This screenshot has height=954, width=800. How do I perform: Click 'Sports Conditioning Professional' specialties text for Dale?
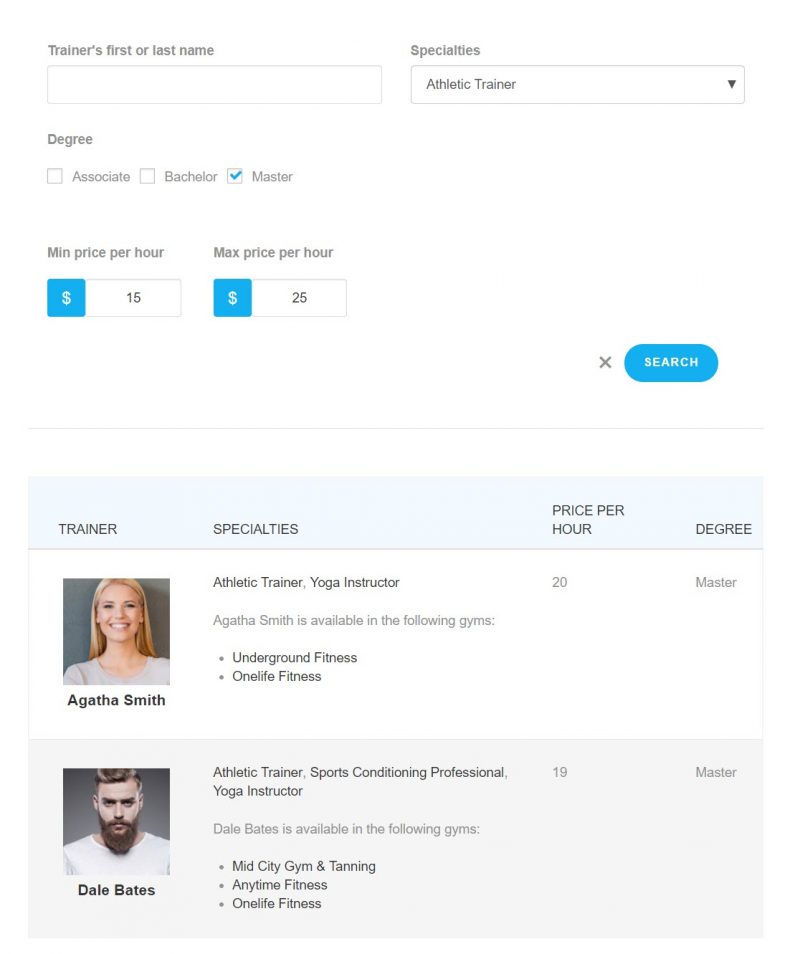click(x=408, y=773)
